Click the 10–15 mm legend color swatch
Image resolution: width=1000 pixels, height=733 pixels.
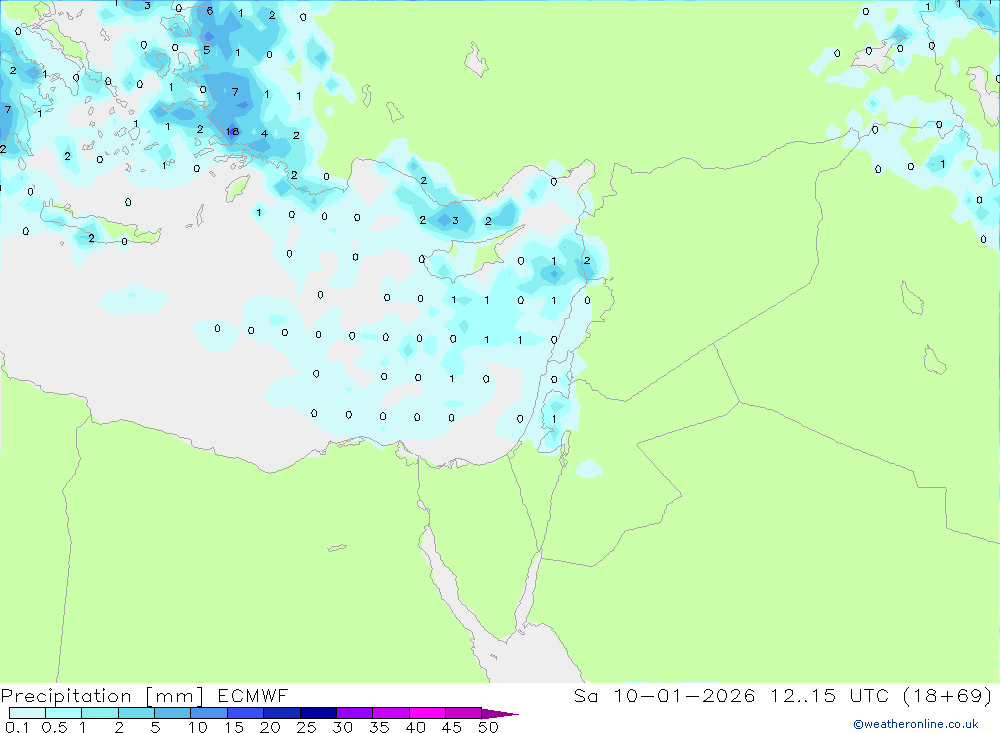[x=209, y=713]
